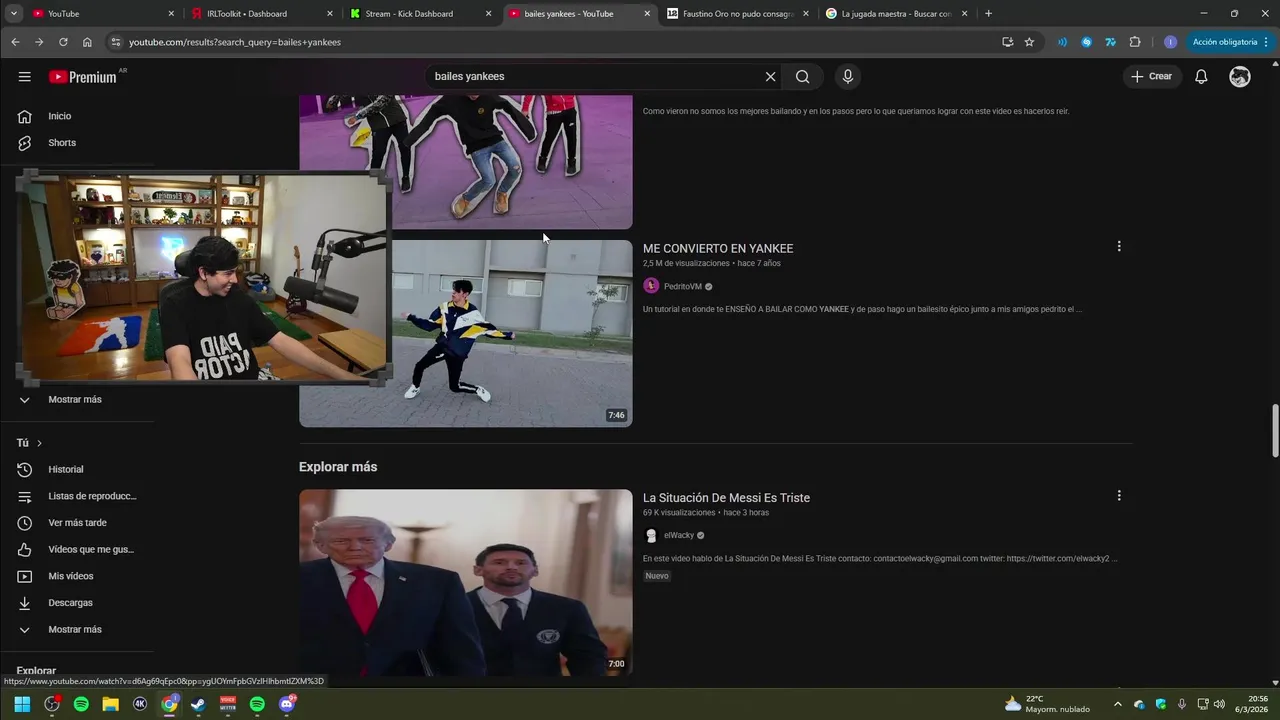Start voice search with the microphone
Image resolution: width=1280 pixels, height=720 pixels.
click(x=848, y=77)
